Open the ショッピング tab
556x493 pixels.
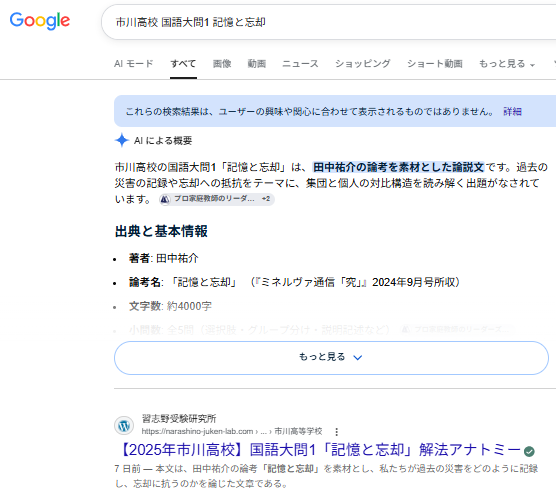point(362,64)
